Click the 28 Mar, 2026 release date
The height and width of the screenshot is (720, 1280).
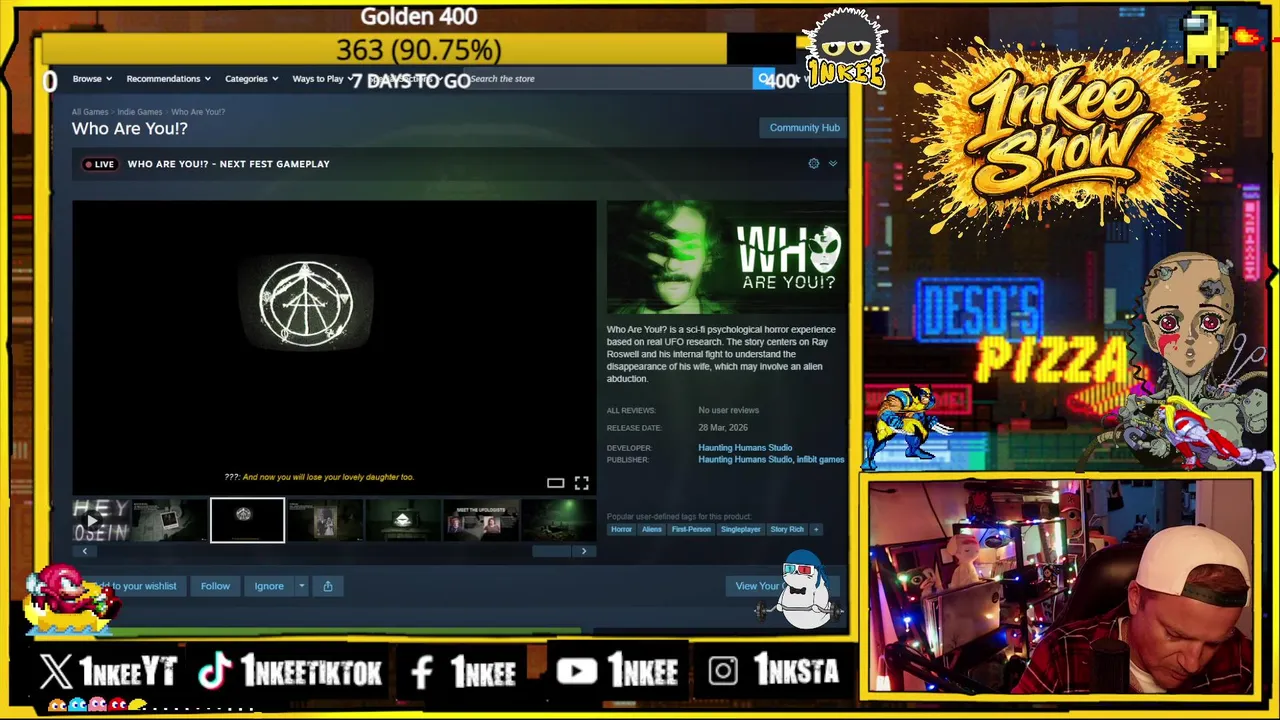coord(723,428)
